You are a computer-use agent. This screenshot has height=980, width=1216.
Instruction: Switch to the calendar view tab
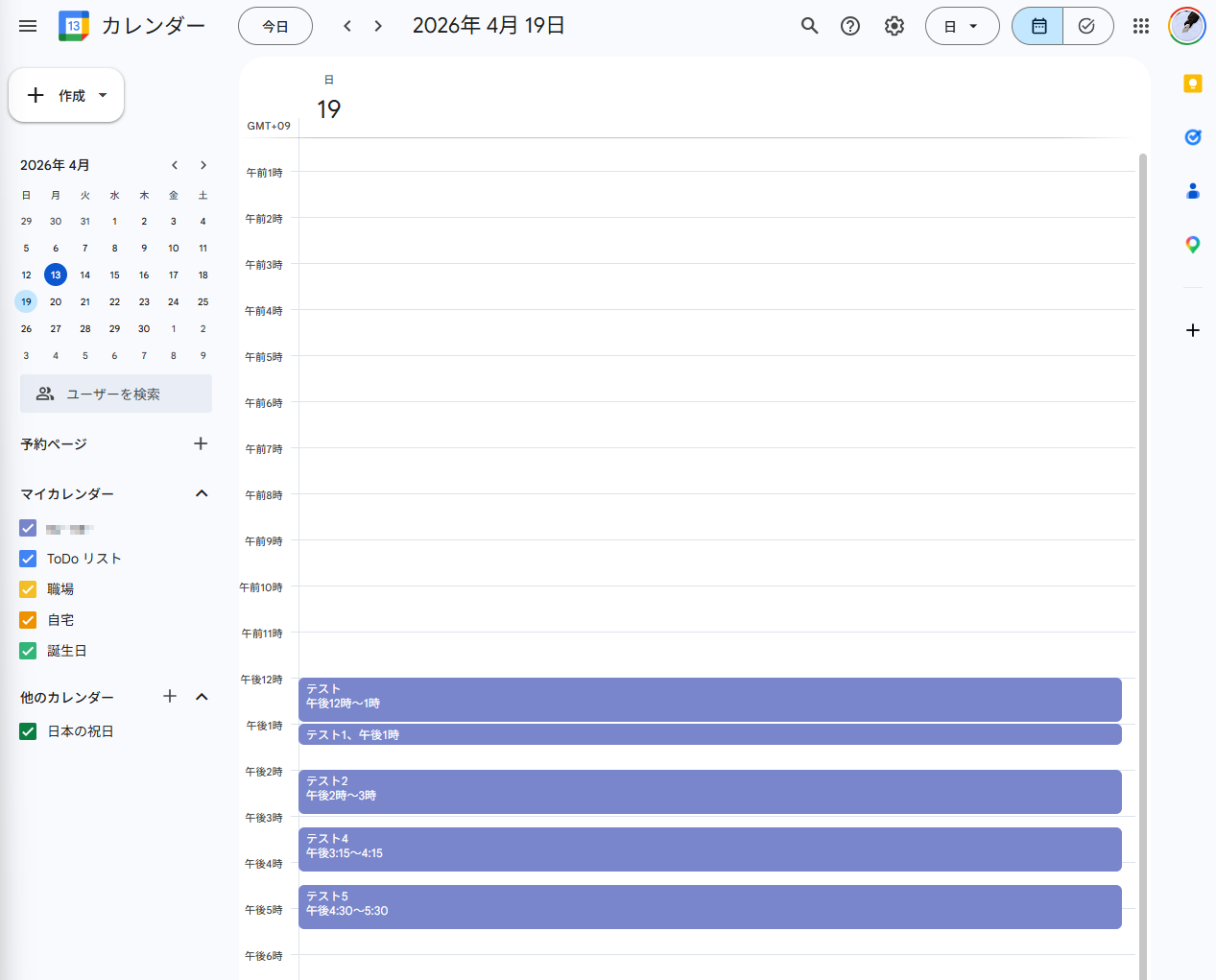1038,26
